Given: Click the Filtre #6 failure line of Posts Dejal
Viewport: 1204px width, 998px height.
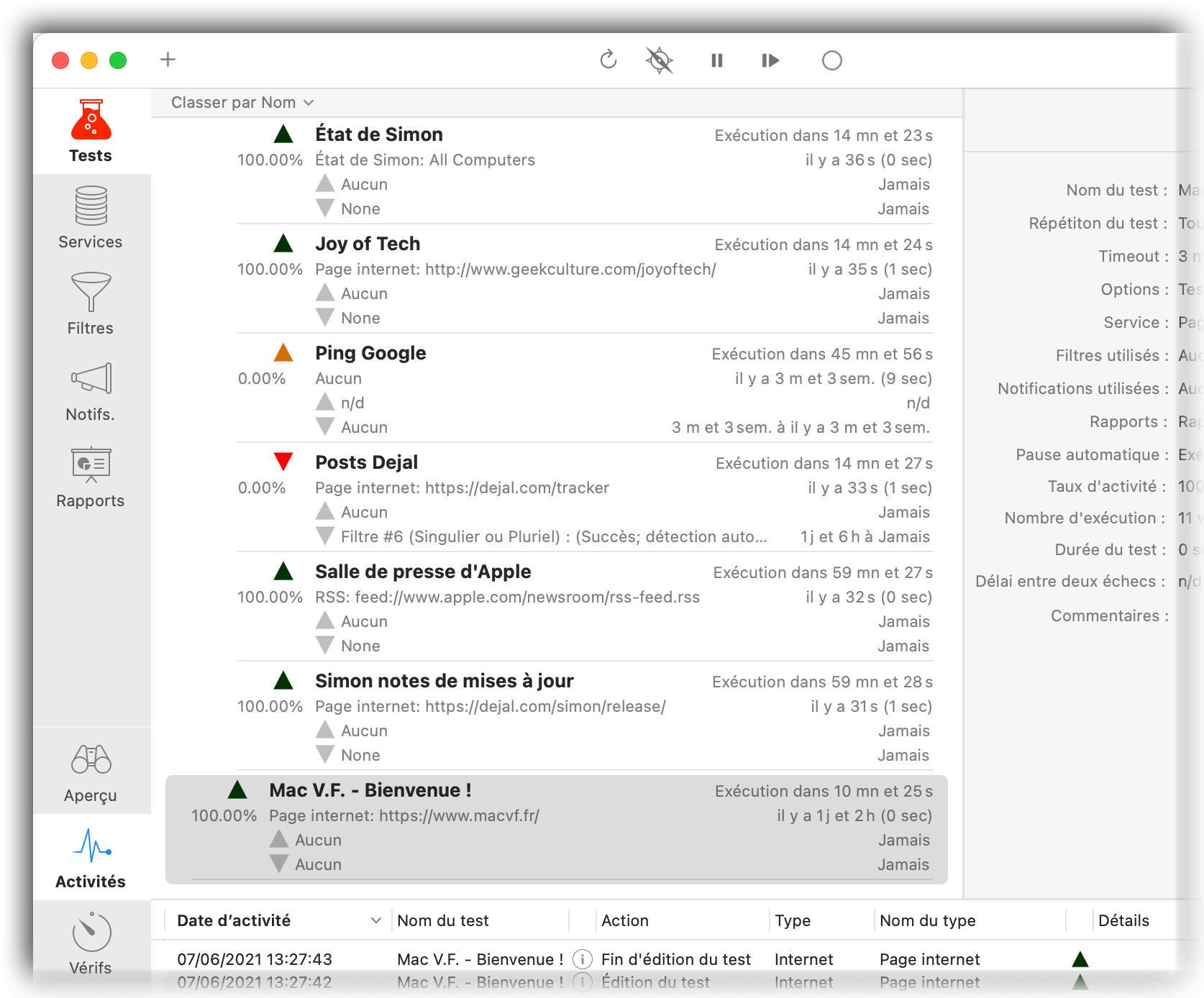Looking at the screenshot, I should (x=554, y=537).
